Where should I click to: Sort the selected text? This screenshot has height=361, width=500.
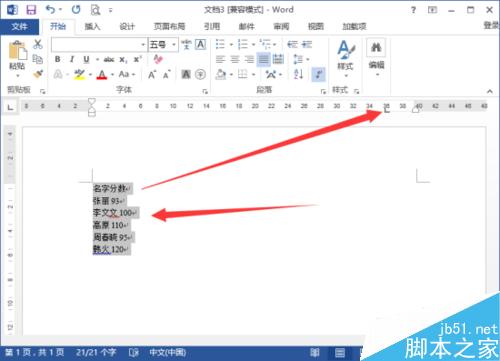(x=298, y=74)
